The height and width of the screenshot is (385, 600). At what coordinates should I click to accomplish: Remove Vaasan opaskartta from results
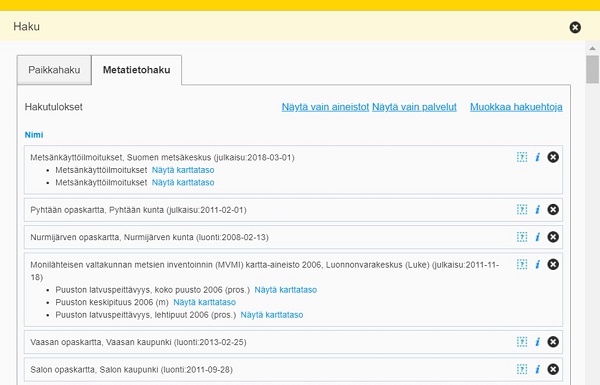[x=553, y=342]
